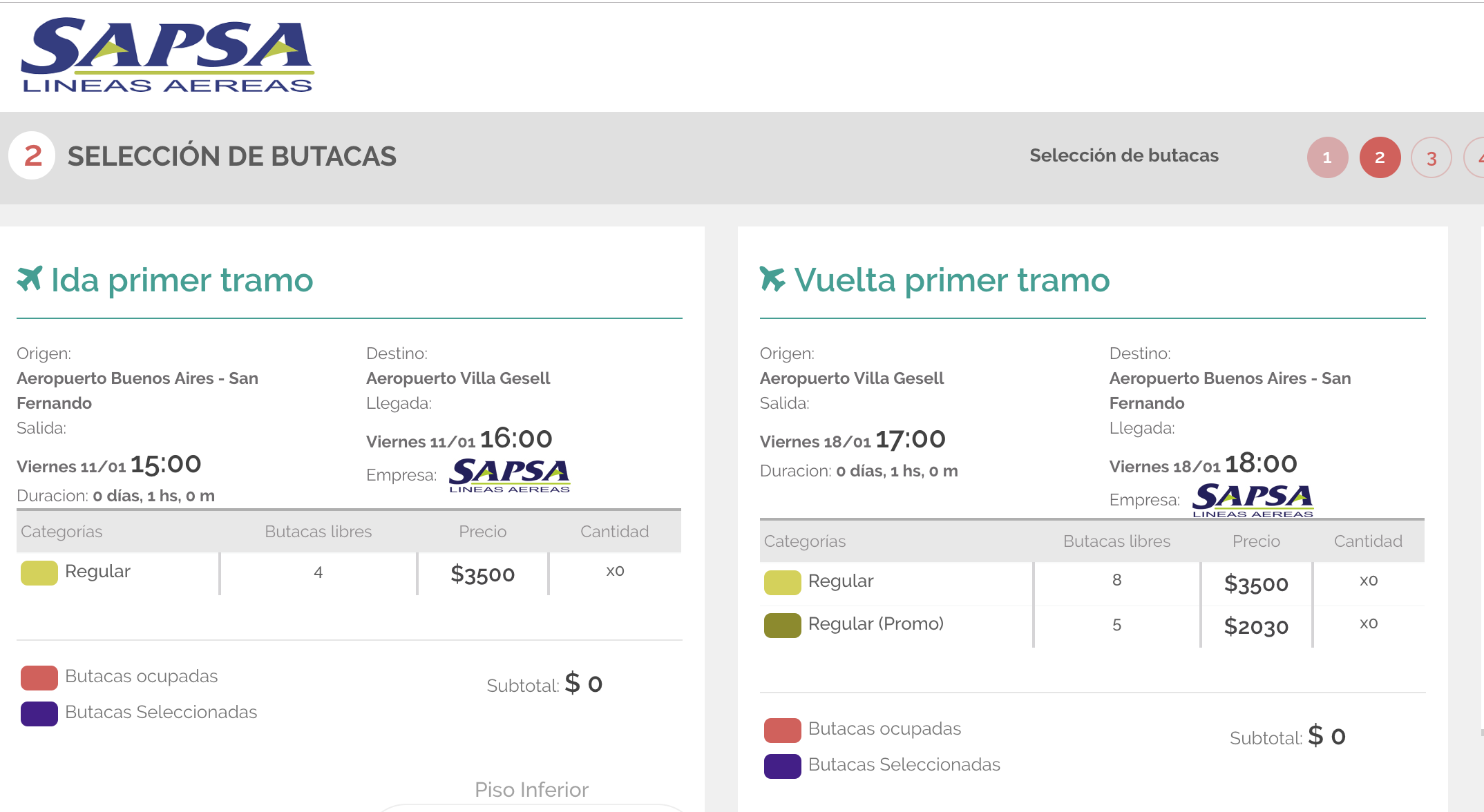
Task: Click the yellow Regular swatch in Ida table
Action: (39, 572)
